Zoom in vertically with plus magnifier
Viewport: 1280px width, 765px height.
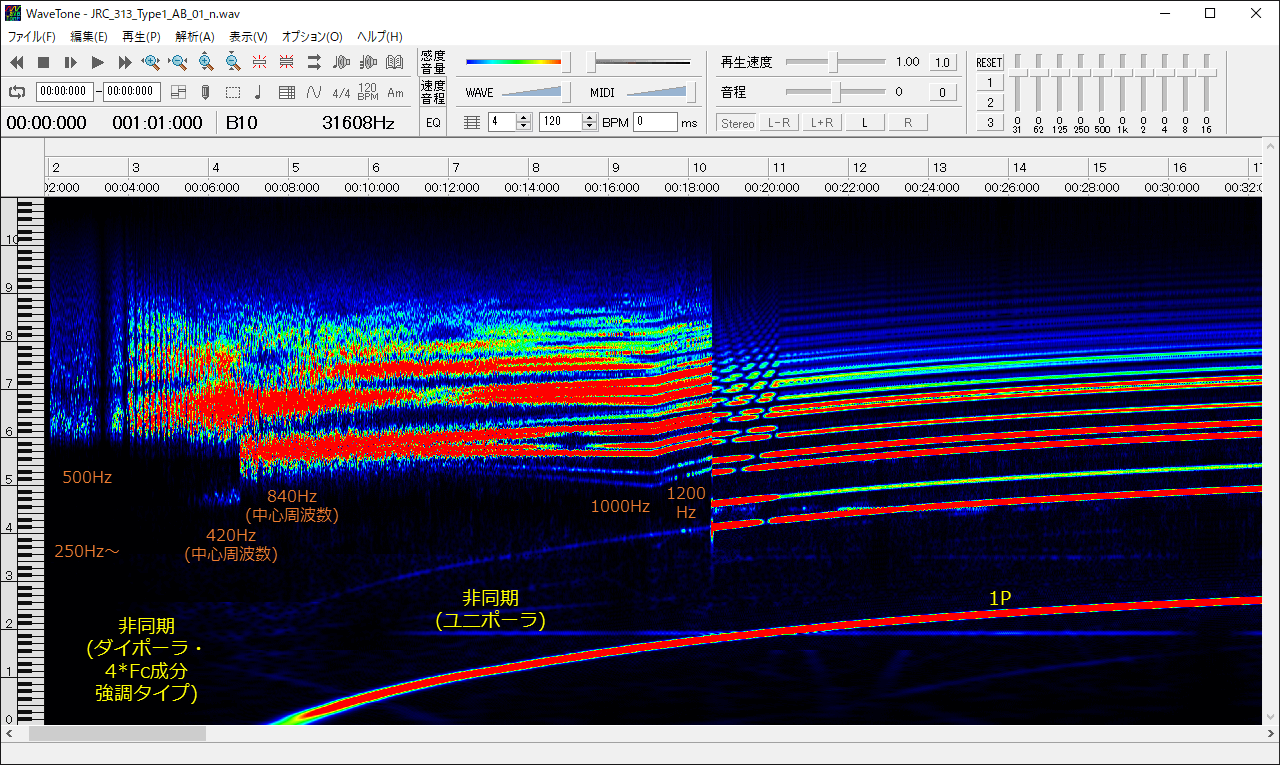[x=206, y=62]
